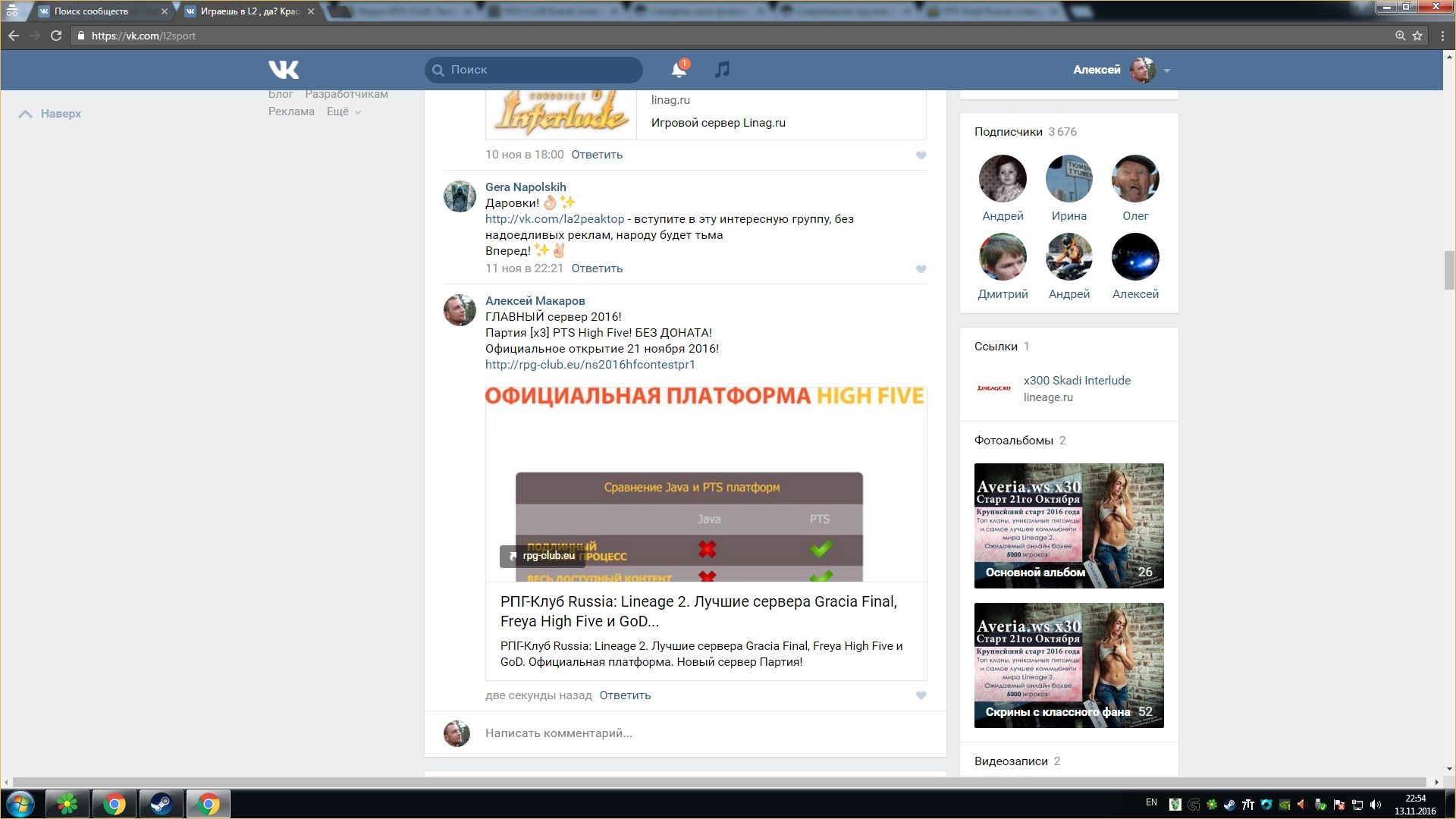Click the Разработчикам footer link
The width and height of the screenshot is (1456, 819).
347,94
